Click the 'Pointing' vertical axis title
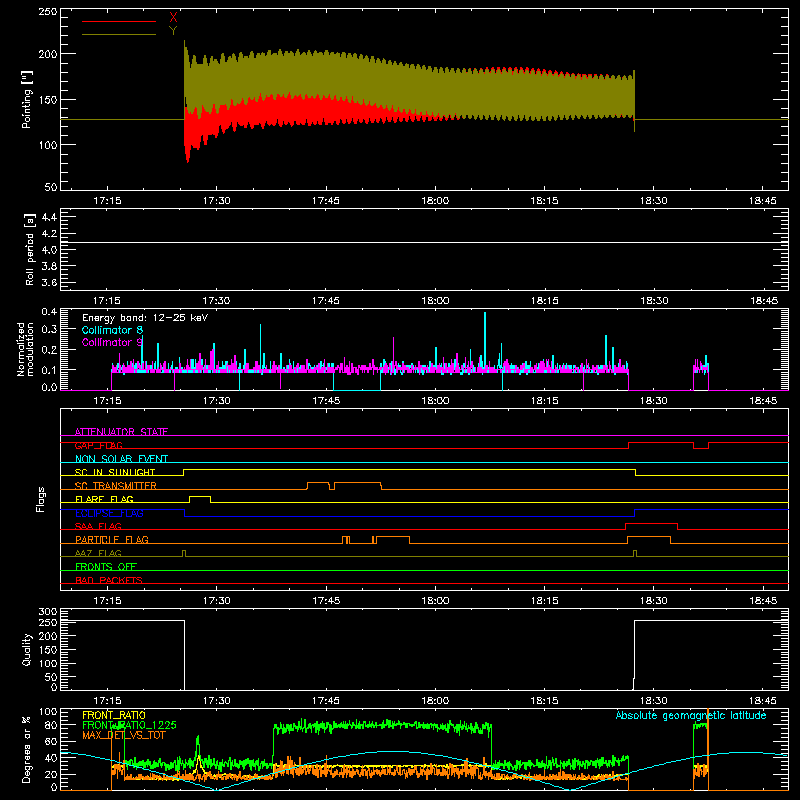 point(27,99)
